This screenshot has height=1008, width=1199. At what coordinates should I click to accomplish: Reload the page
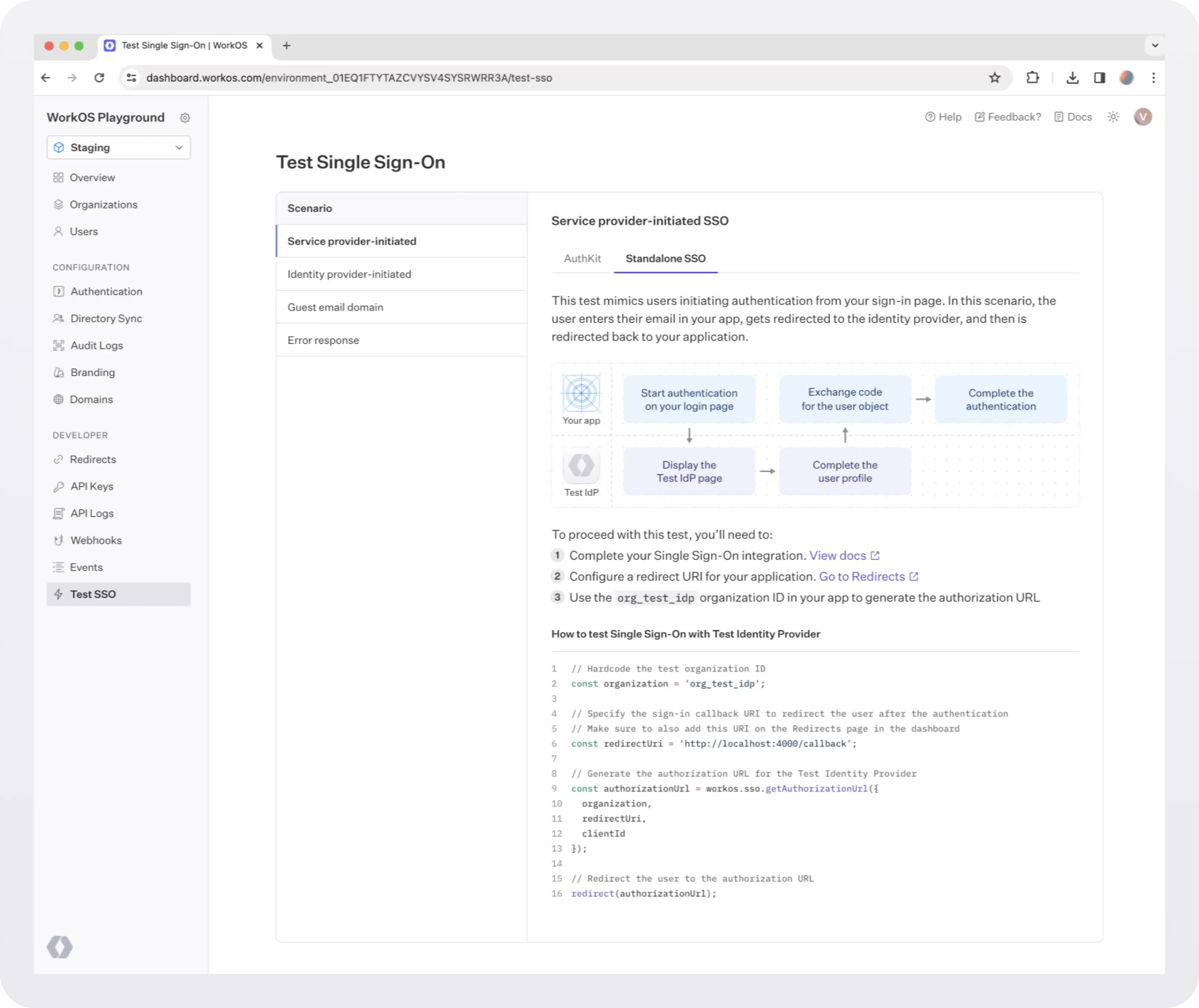click(99, 78)
